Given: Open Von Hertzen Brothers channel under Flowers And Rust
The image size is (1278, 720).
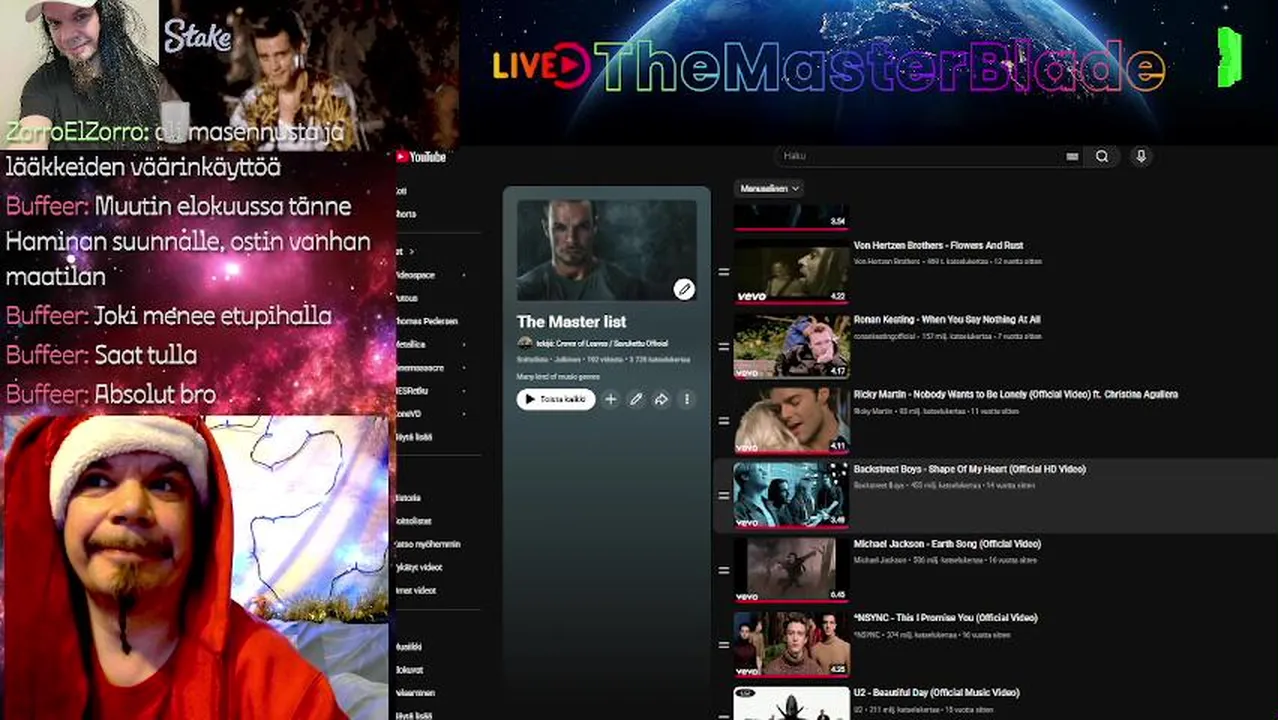Looking at the screenshot, I should pos(887,261).
